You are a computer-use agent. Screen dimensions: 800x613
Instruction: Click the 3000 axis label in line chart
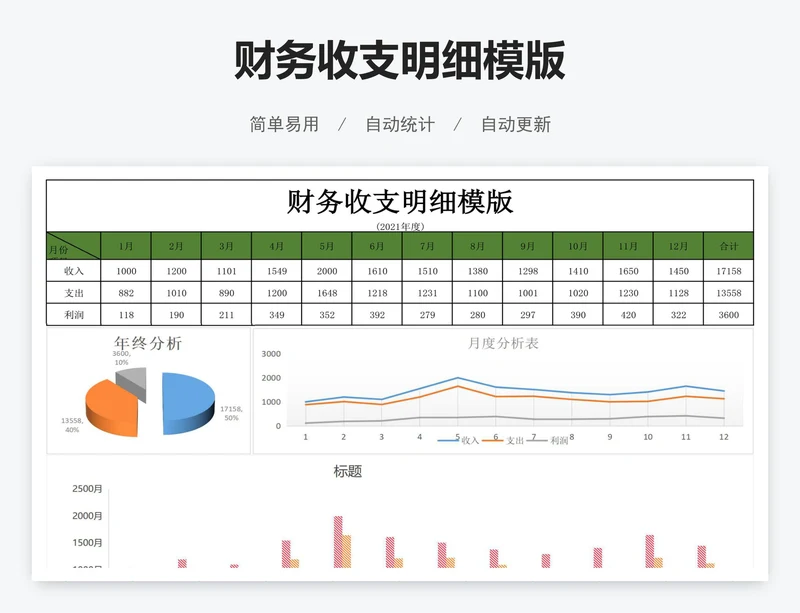point(271,354)
